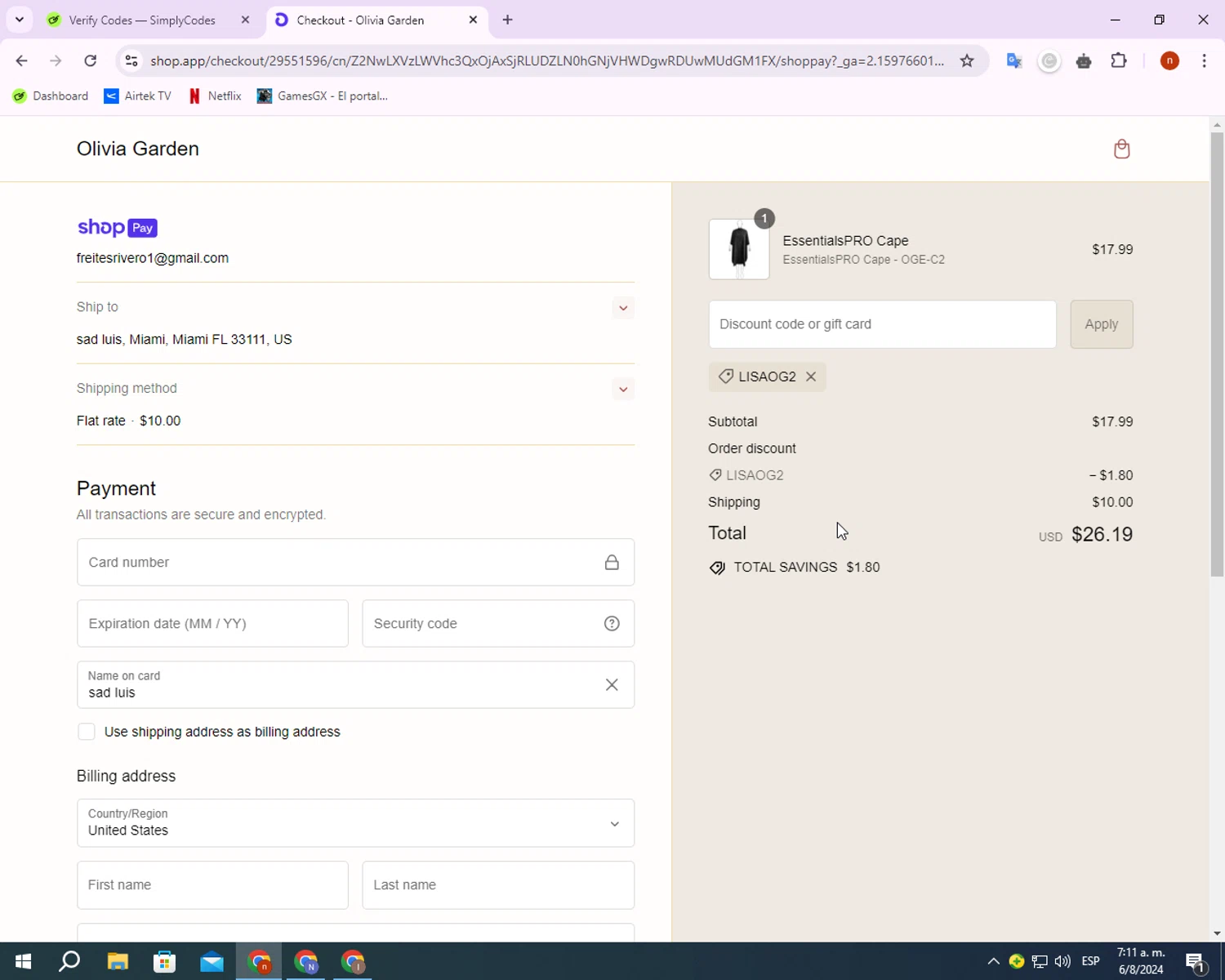The height and width of the screenshot is (980, 1225).
Task: Click the Shop Pay logo
Action: pos(117,228)
